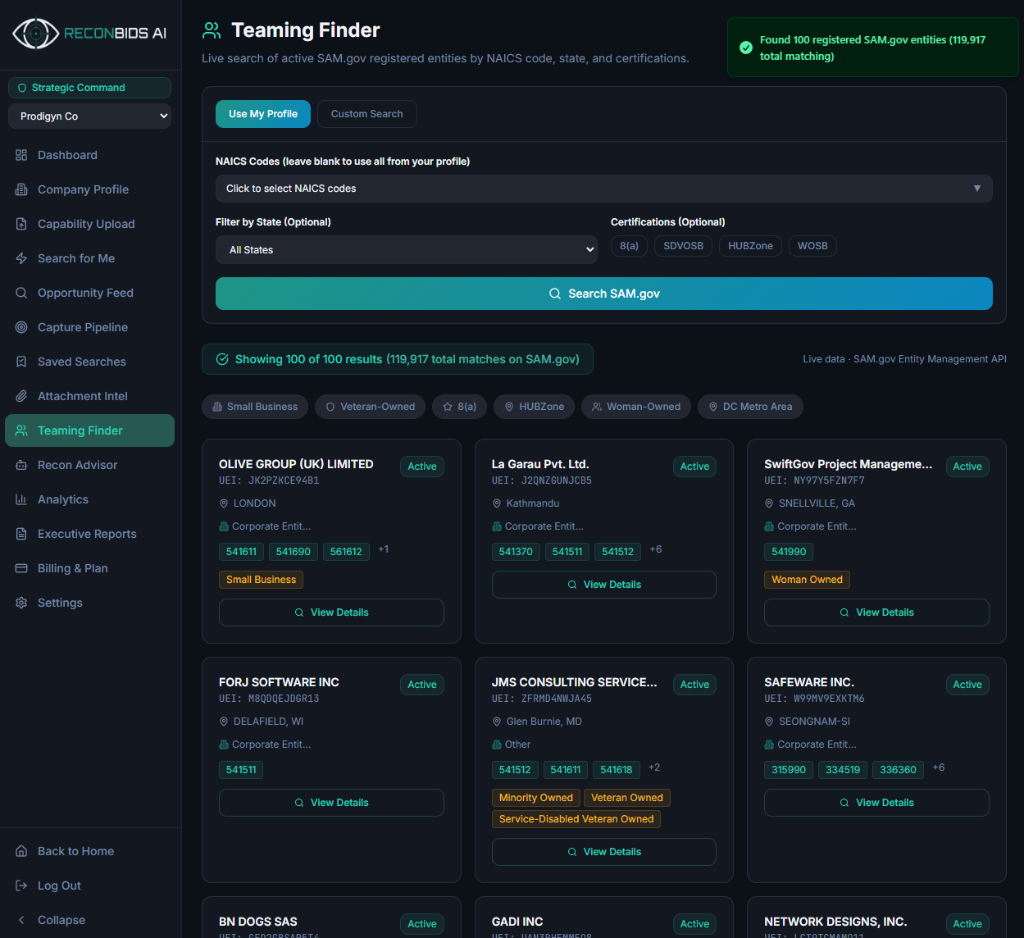View Details for OLIVE GROUP (UK) LIMITED

point(331,613)
